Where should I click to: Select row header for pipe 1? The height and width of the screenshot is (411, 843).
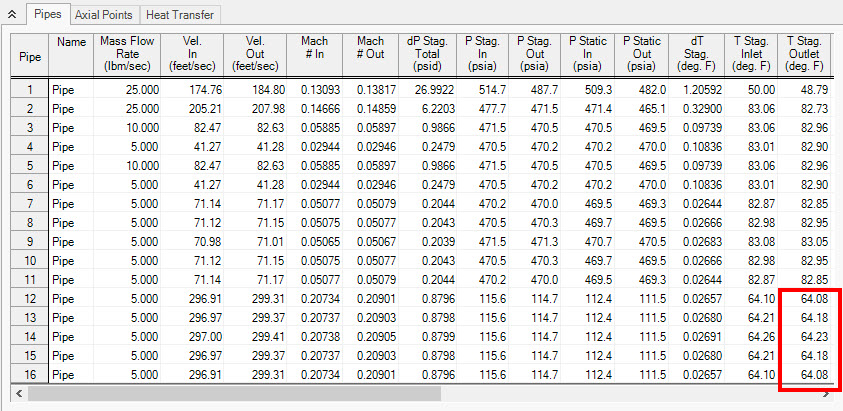pyautogui.click(x=30, y=90)
